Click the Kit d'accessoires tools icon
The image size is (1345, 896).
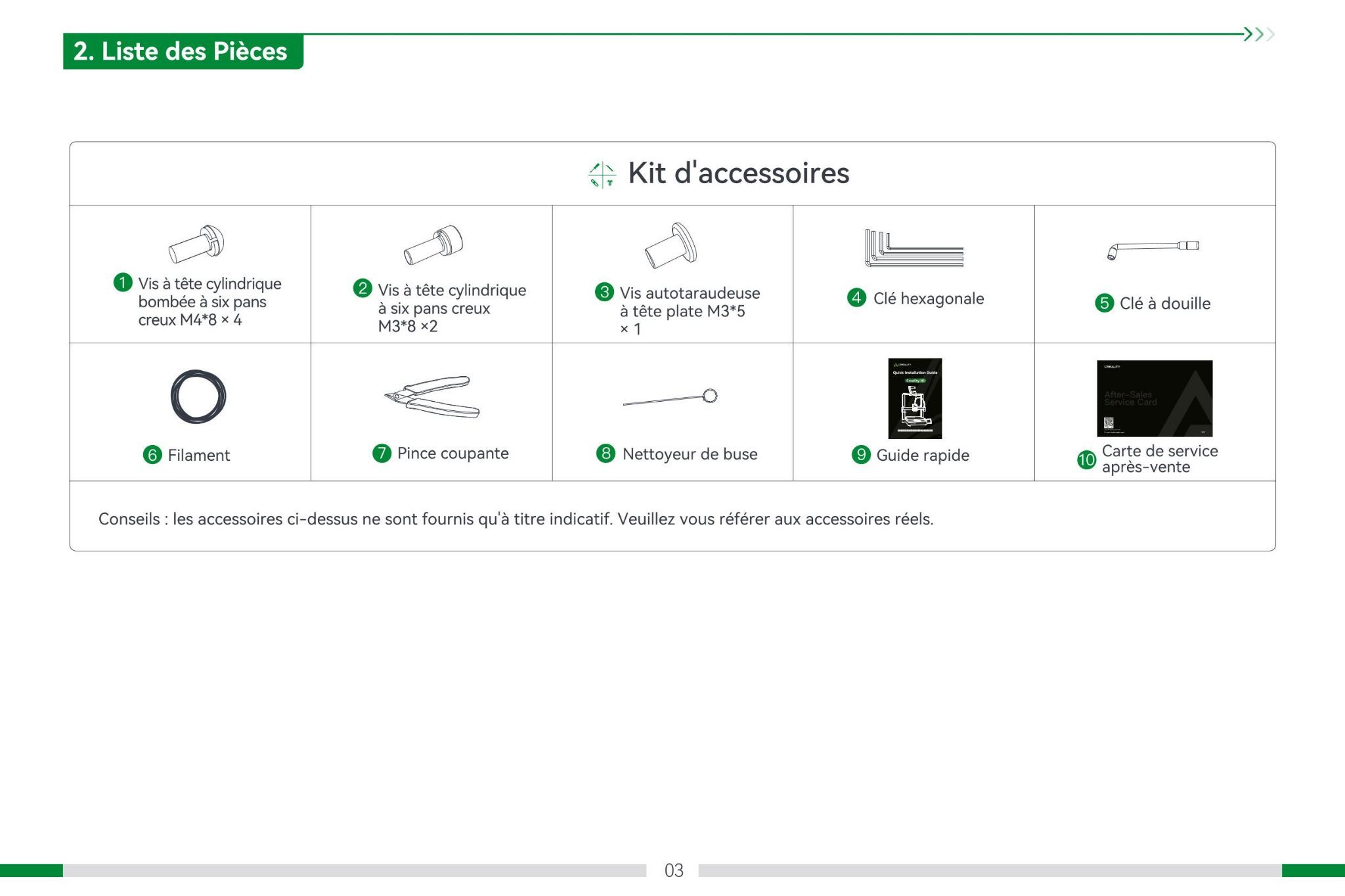pos(602,175)
